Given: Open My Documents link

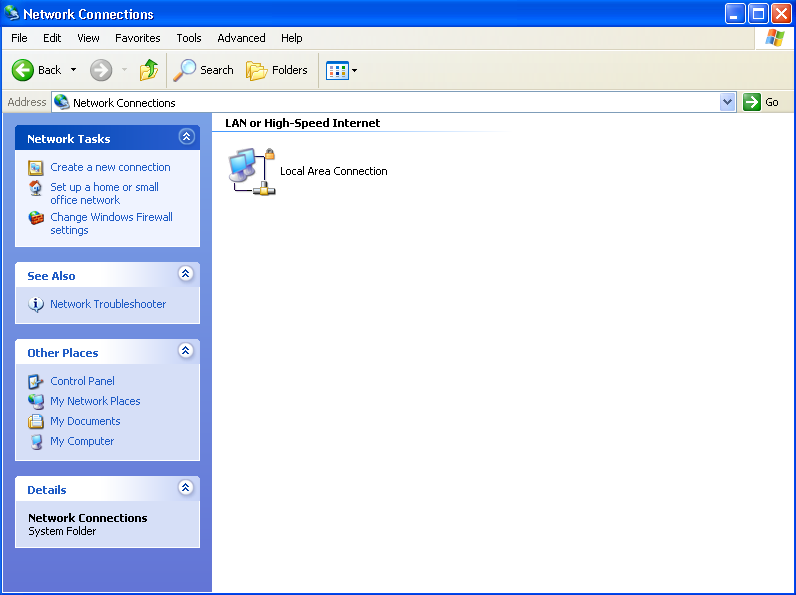Looking at the screenshot, I should click(85, 421).
